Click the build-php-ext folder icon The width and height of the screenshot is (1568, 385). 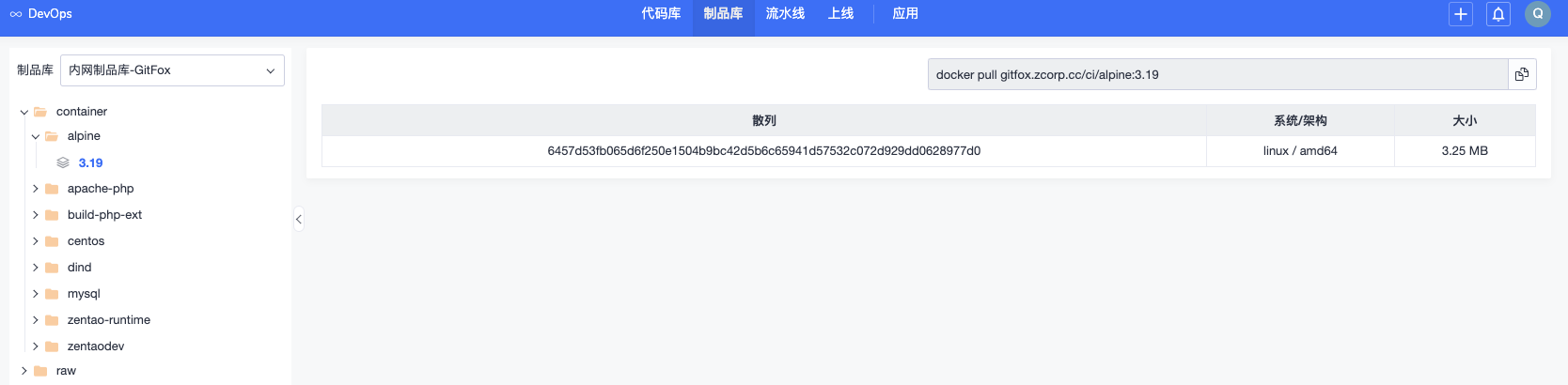coord(52,215)
